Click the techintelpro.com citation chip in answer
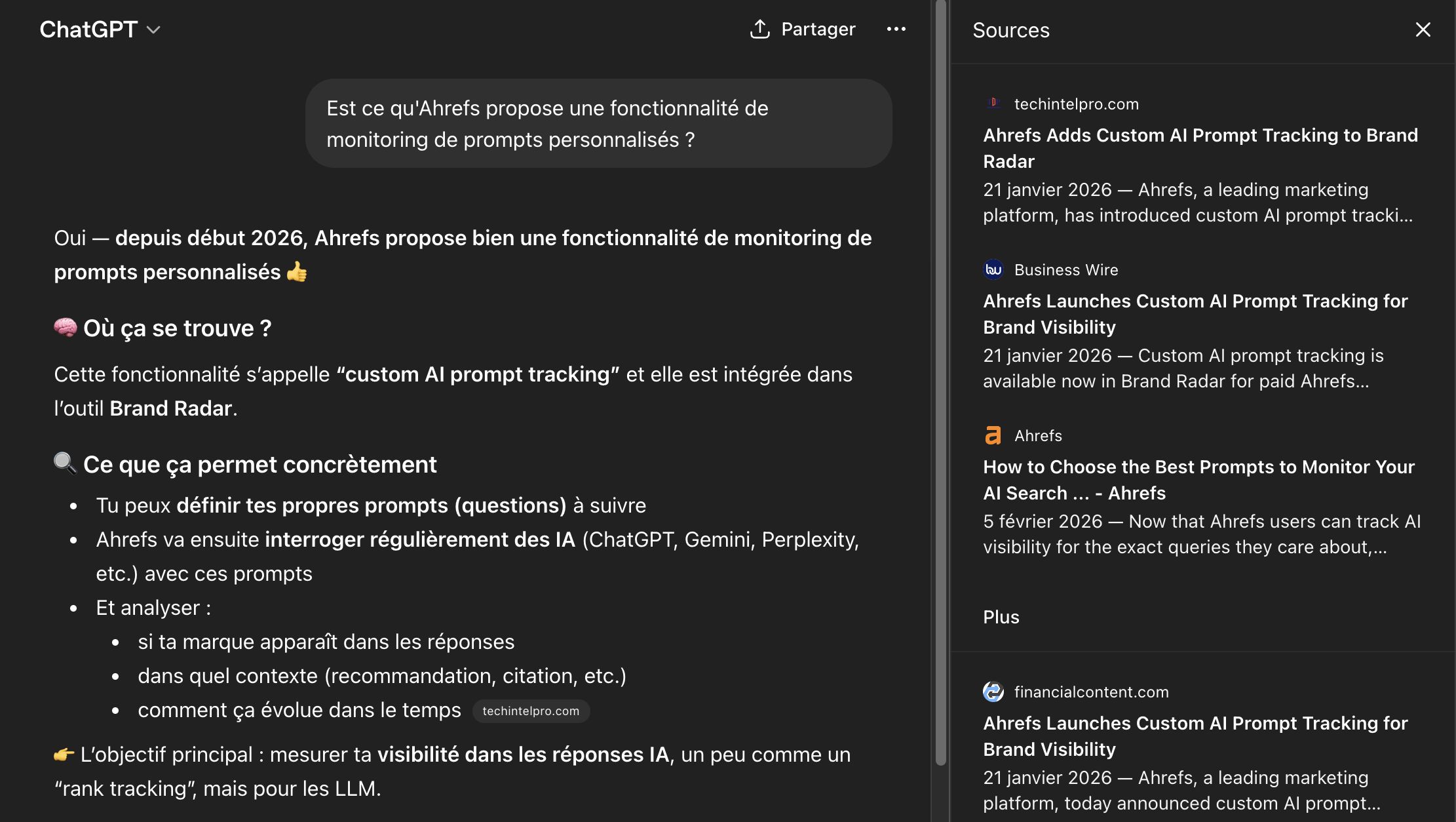 [531, 711]
